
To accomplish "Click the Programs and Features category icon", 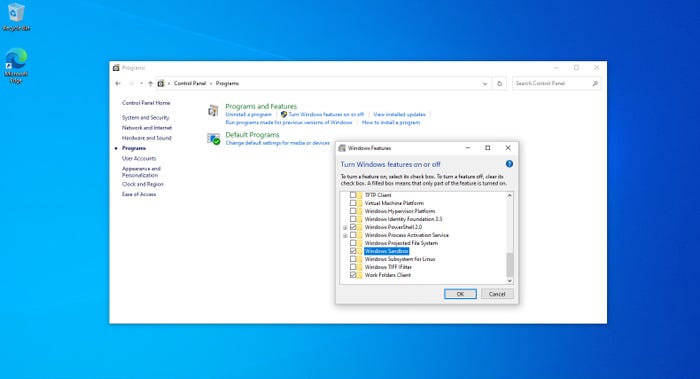I will (213, 110).
